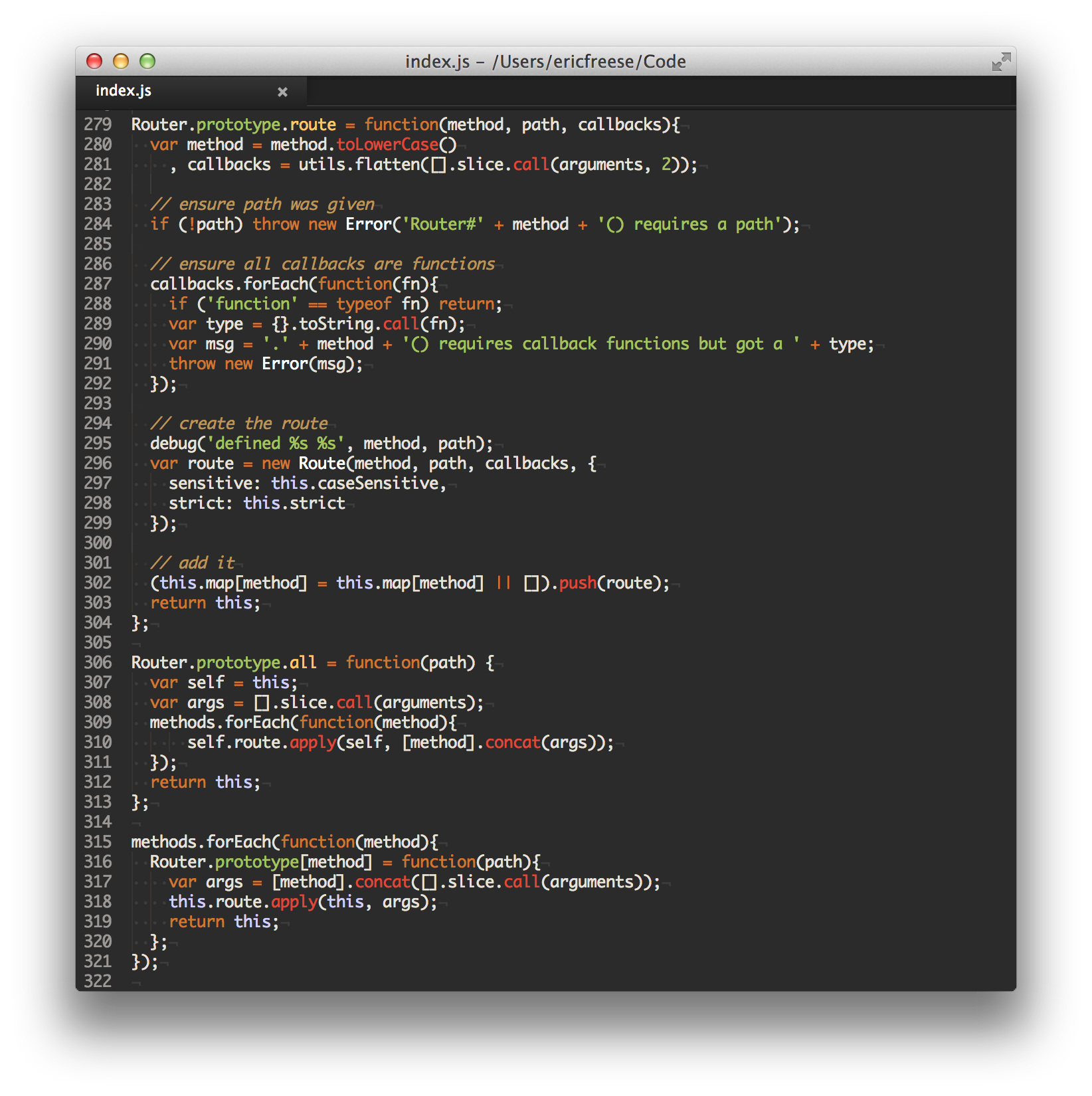
Task: Click the comment '// create the route'
Action: point(239,423)
